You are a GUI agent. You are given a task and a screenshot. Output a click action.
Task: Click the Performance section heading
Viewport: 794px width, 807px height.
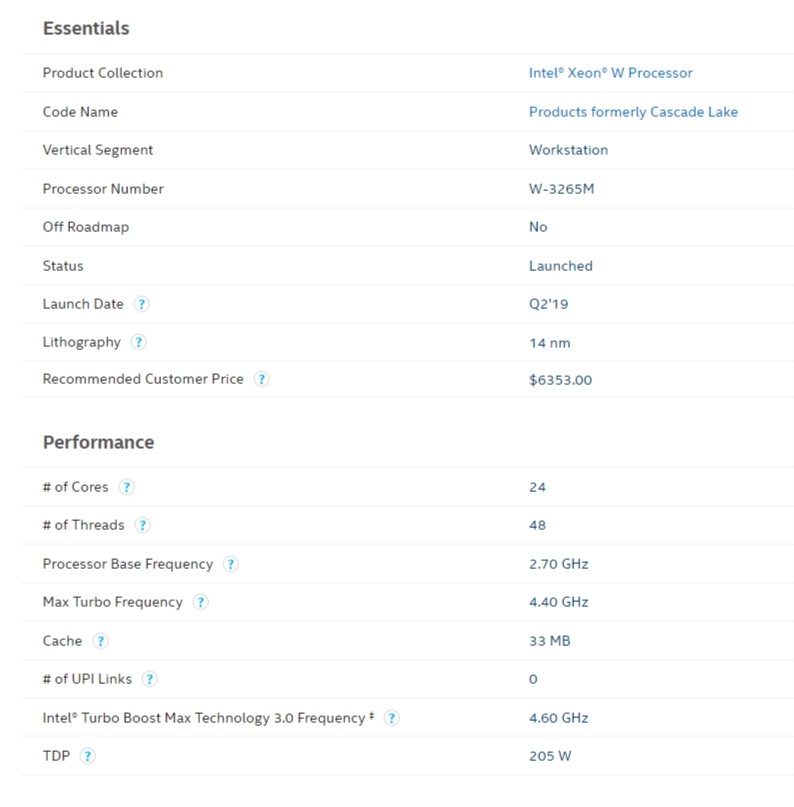point(98,443)
